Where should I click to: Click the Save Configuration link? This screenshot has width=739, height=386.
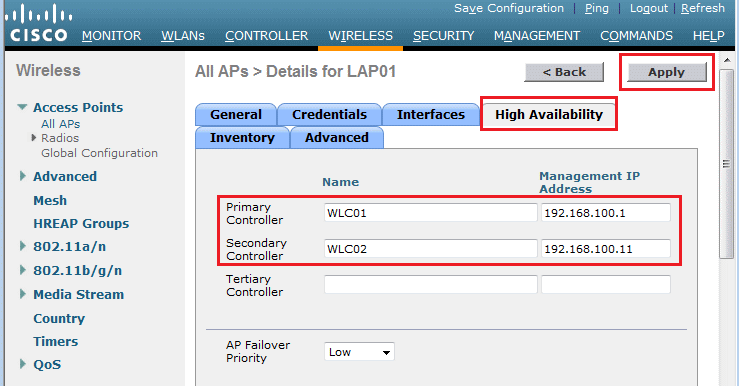point(509,8)
